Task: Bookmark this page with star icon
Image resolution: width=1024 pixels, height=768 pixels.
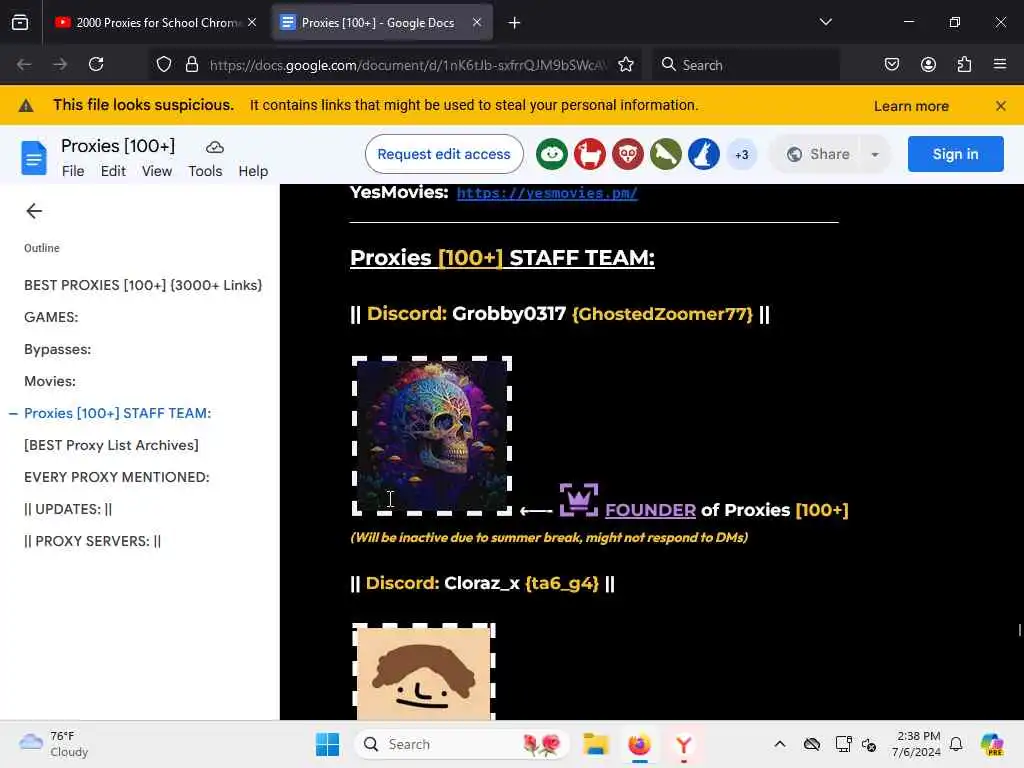Action: (x=626, y=65)
